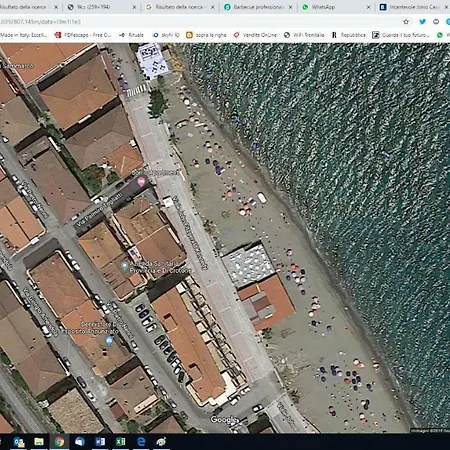This screenshot has width=450, height=450.
Task: Select the blue pin near Esposito Annunziato
Action: tap(109, 340)
